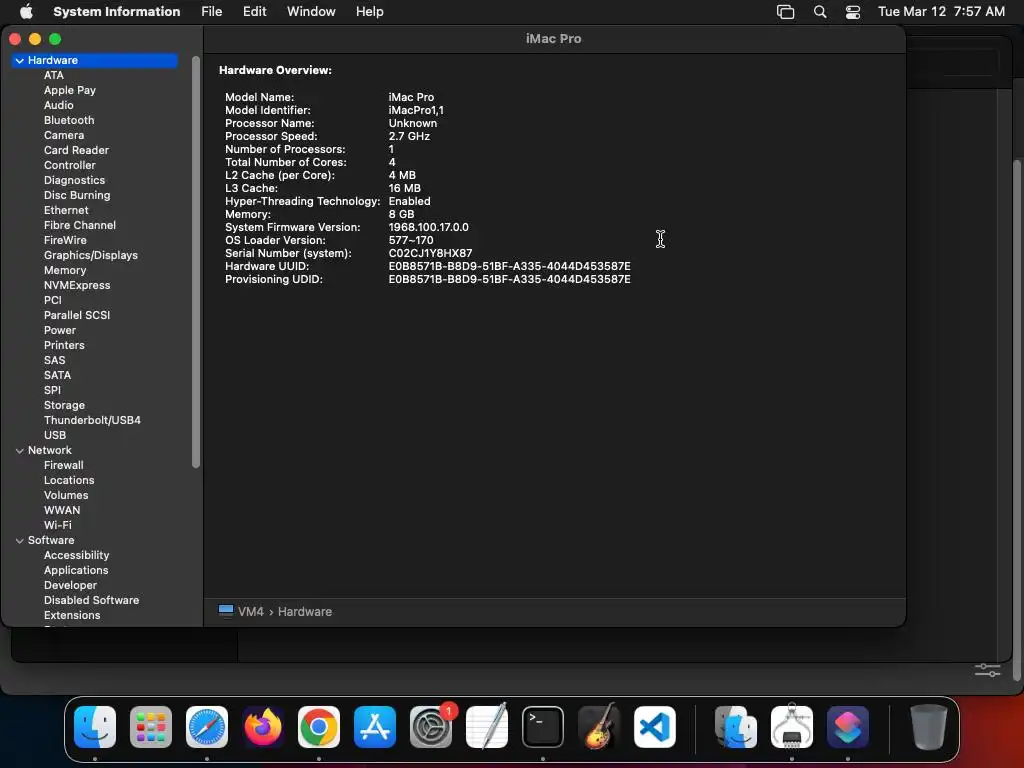Click the iMacPro1,1 model identifier value
This screenshot has height=768, width=1024.
[x=416, y=110]
